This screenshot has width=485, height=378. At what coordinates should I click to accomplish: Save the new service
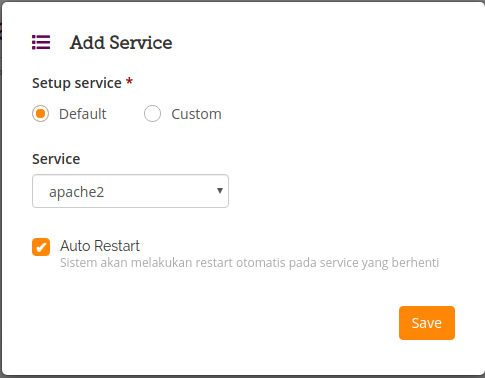(x=427, y=323)
